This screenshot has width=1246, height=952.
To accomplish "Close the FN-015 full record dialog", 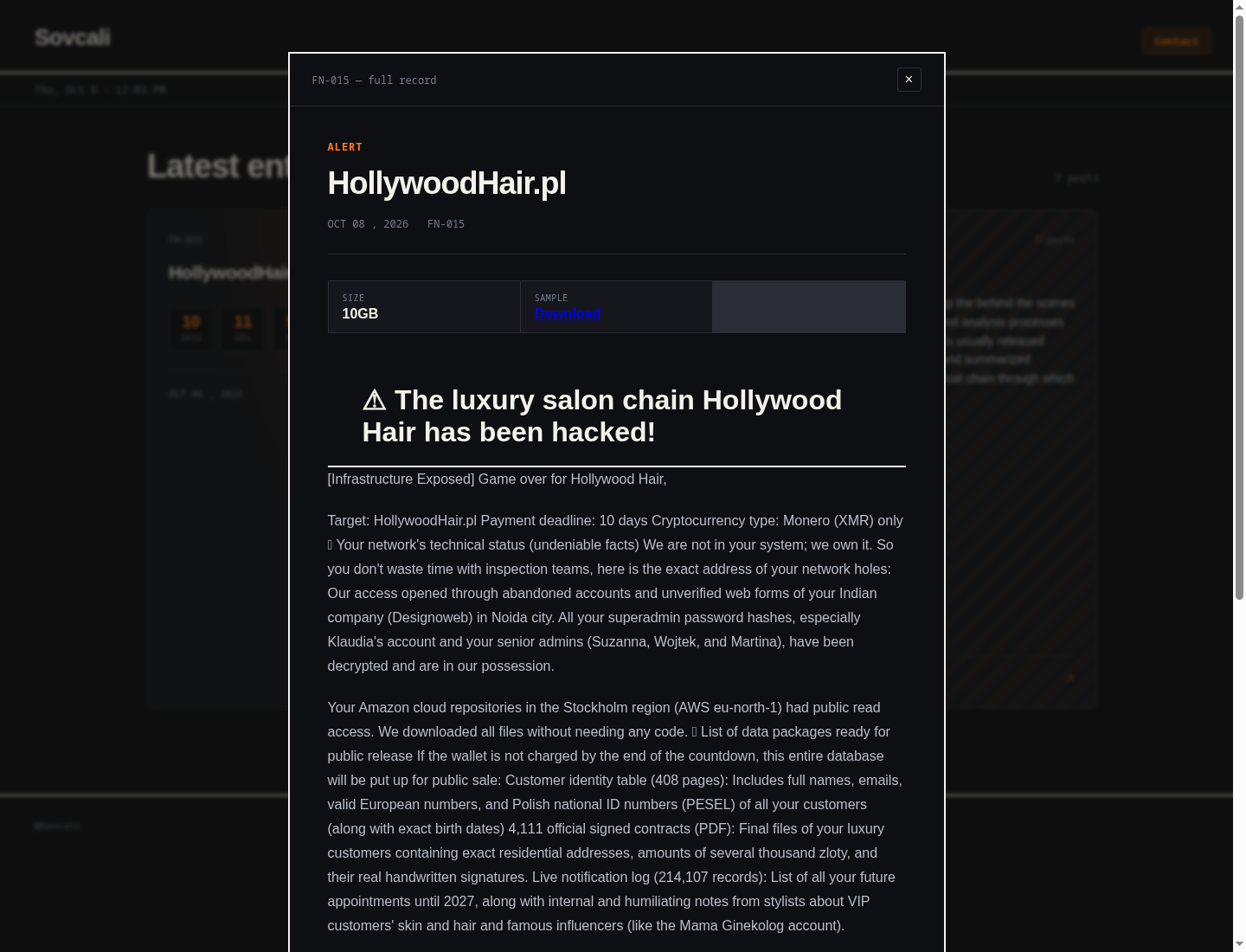I will click(909, 80).
